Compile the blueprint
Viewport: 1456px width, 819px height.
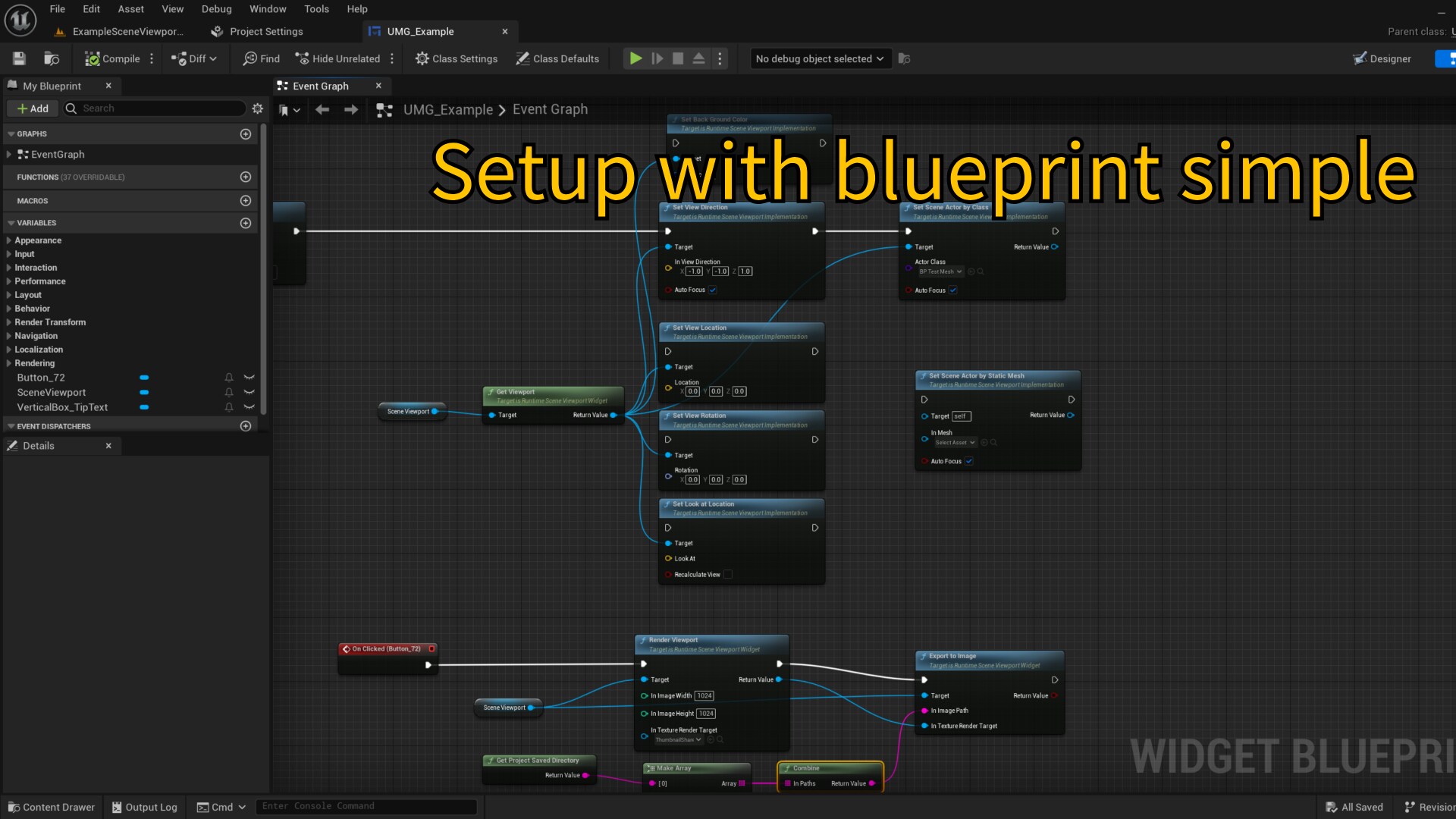coord(112,58)
